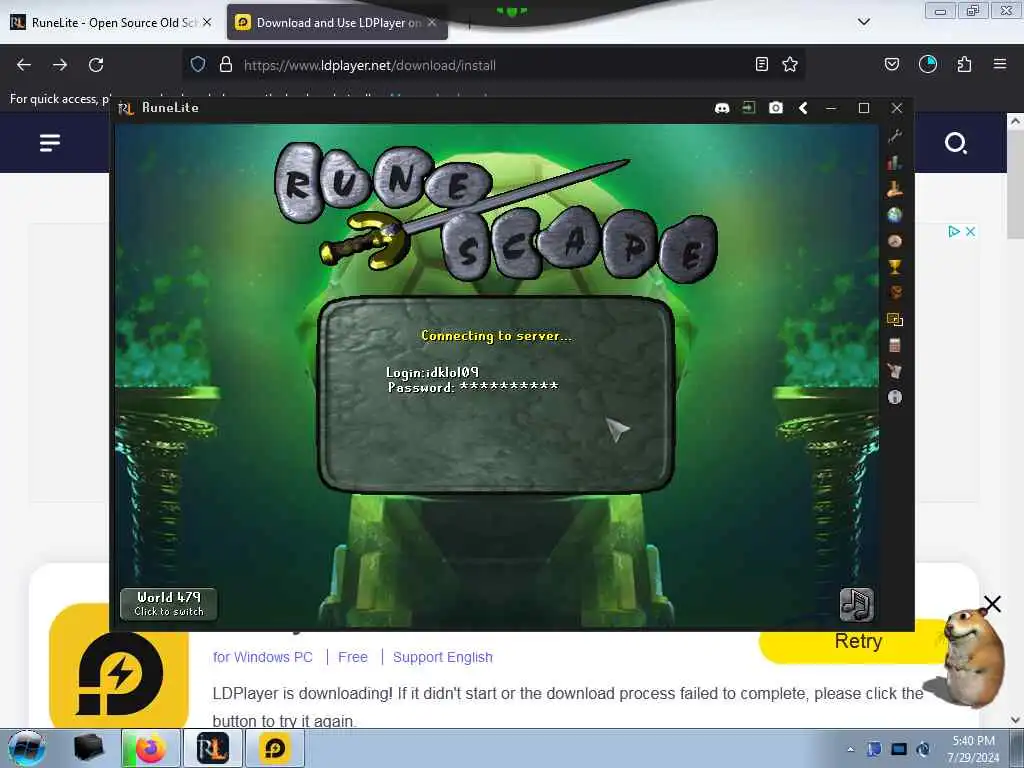The image size is (1024, 768).
Task: Click World 479 switch button
Action: click(168, 604)
